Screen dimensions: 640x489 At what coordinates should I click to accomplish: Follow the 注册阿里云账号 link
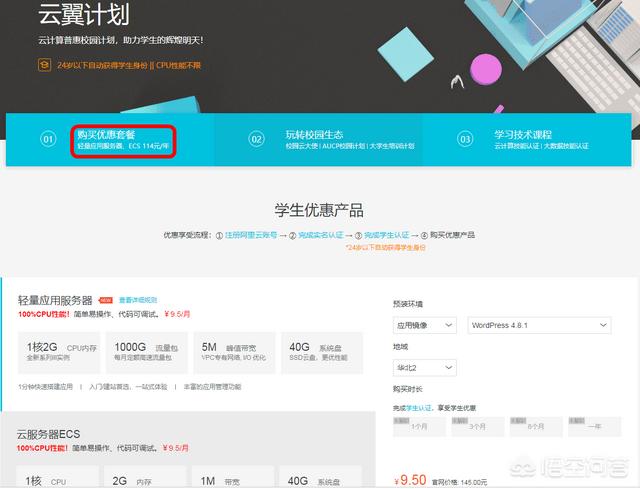click(x=251, y=235)
